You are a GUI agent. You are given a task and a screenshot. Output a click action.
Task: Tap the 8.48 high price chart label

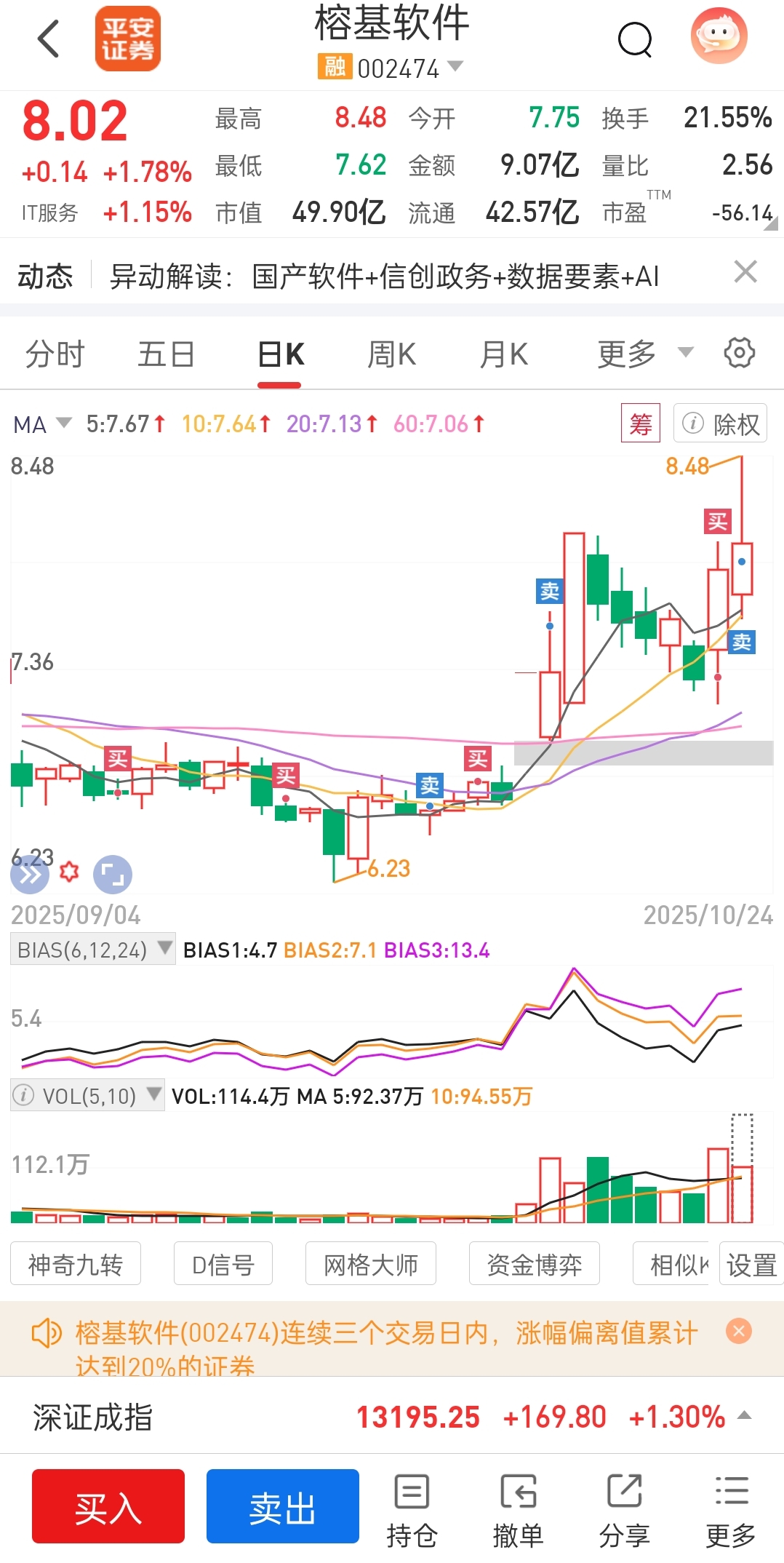click(687, 466)
